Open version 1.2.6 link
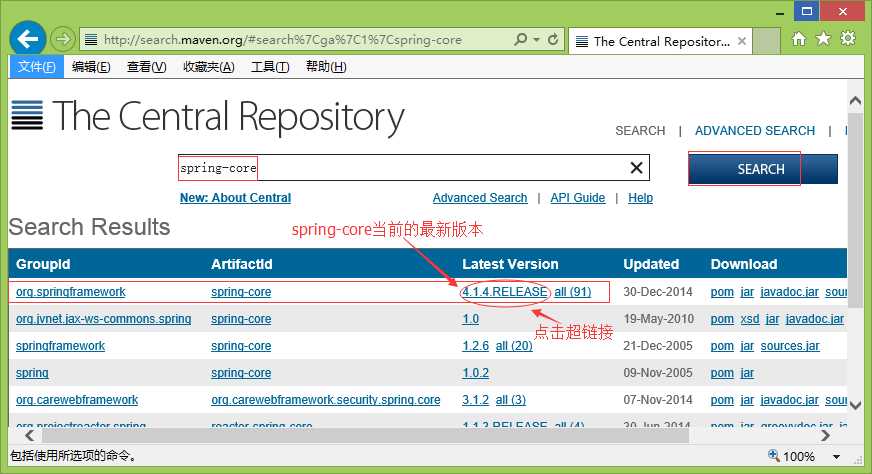Viewport: 872px width, 474px height. point(475,346)
